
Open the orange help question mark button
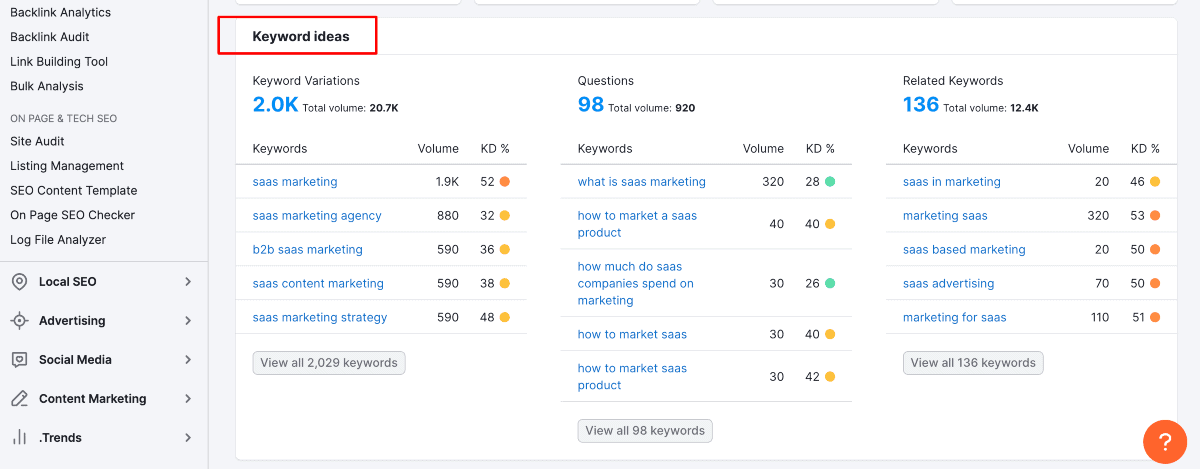point(1164,441)
